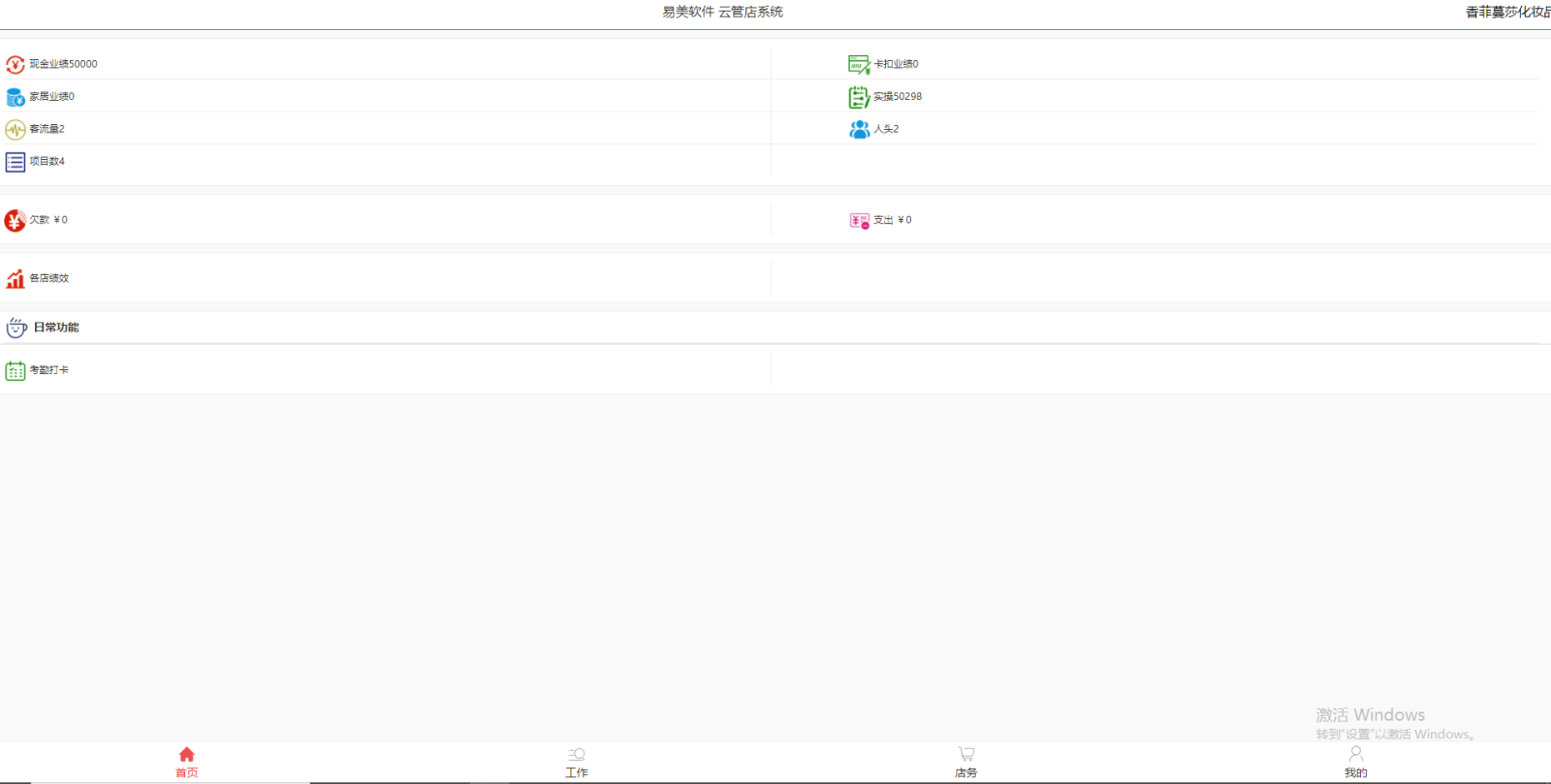Open the 欠款 ¥0 debt entry

(x=48, y=220)
